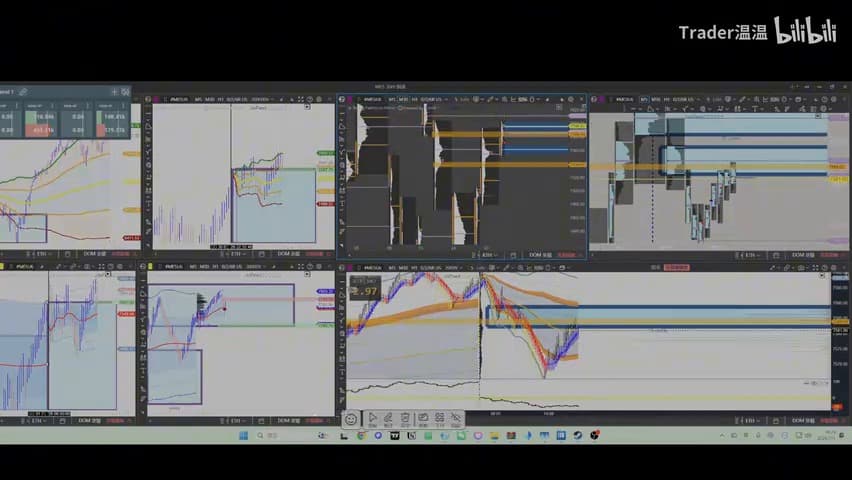Open 2000V dropdown in large bottom chart header

coord(453,267)
